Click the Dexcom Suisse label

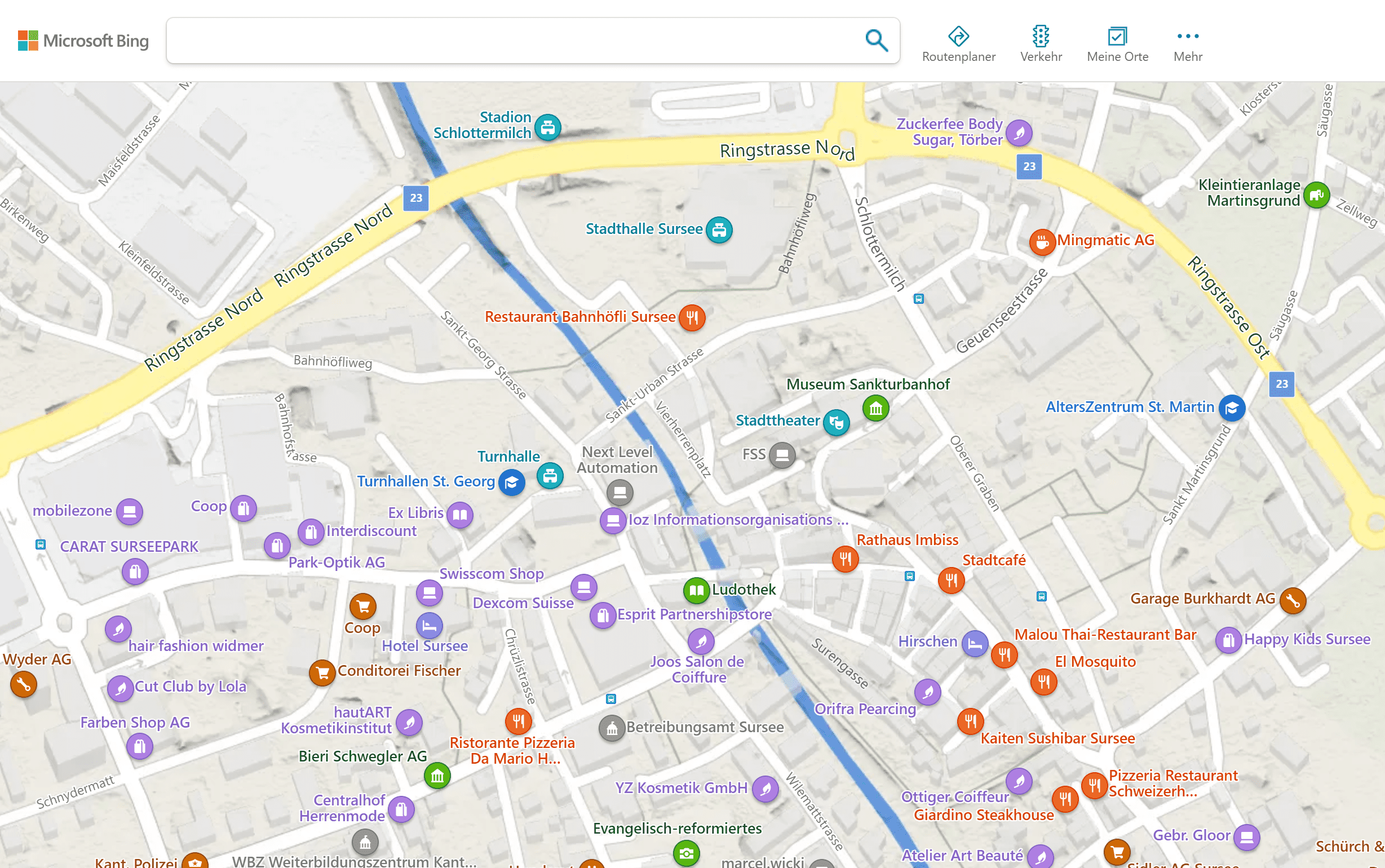click(x=523, y=603)
